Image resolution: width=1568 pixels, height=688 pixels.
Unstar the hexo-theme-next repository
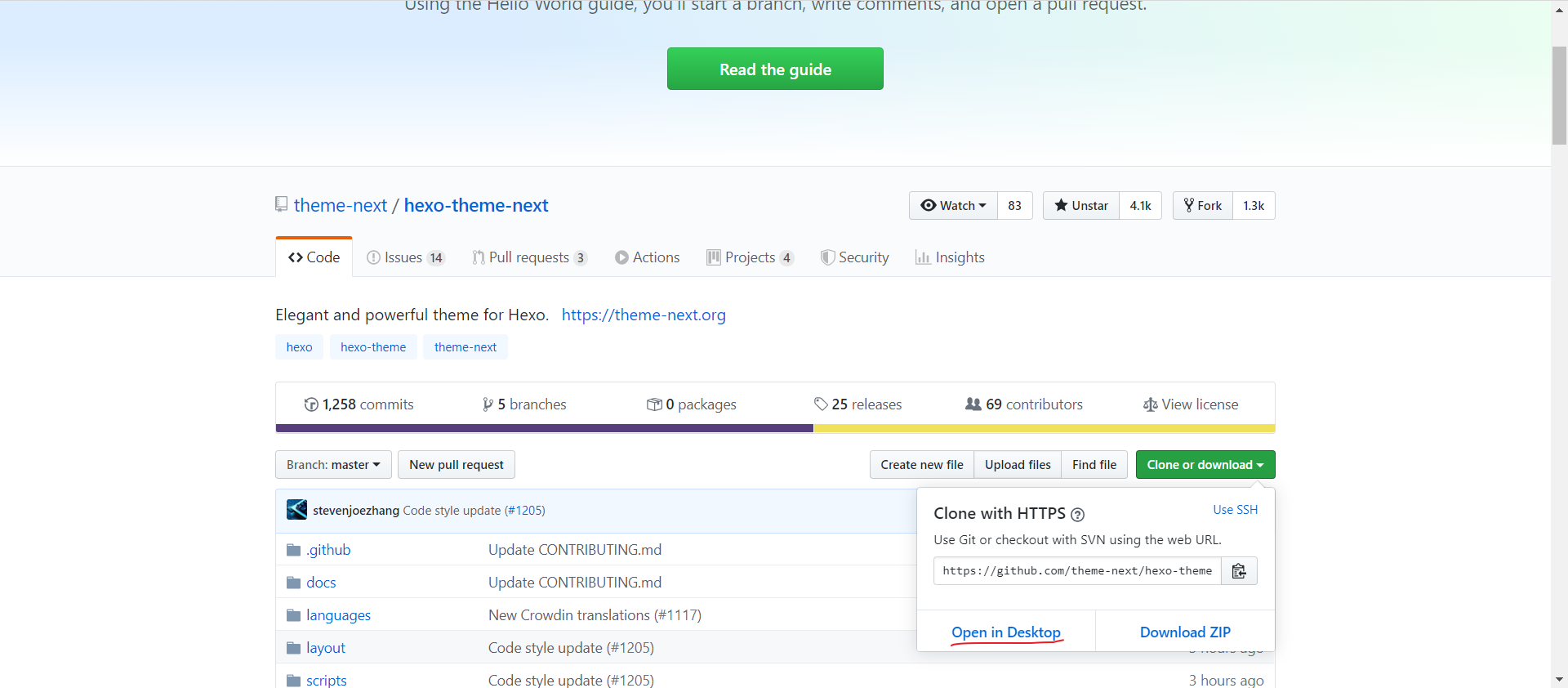[1080, 206]
